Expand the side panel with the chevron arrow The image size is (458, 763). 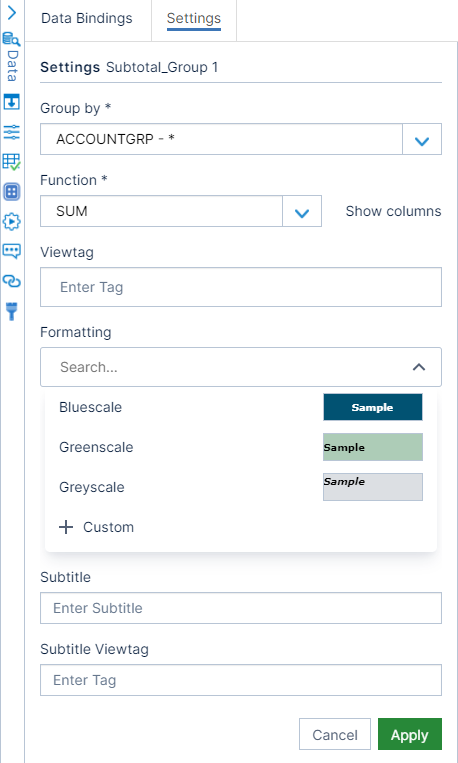point(12,13)
